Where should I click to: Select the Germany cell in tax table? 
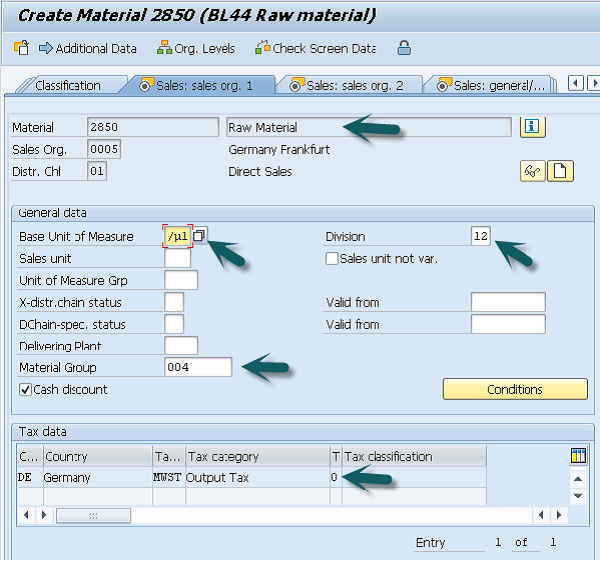click(x=98, y=477)
